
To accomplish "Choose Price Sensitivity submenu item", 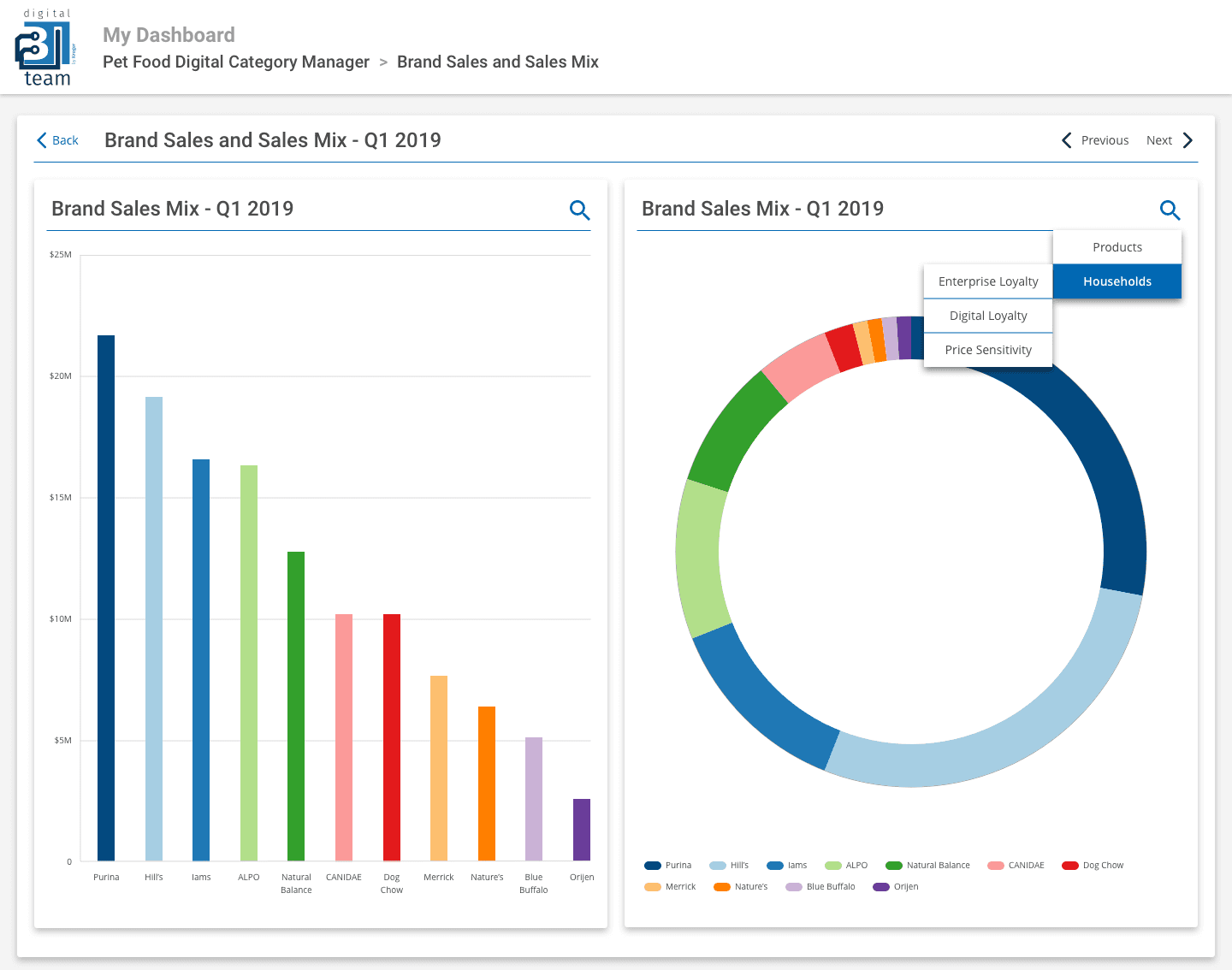I will pyautogui.click(x=988, y=350).
